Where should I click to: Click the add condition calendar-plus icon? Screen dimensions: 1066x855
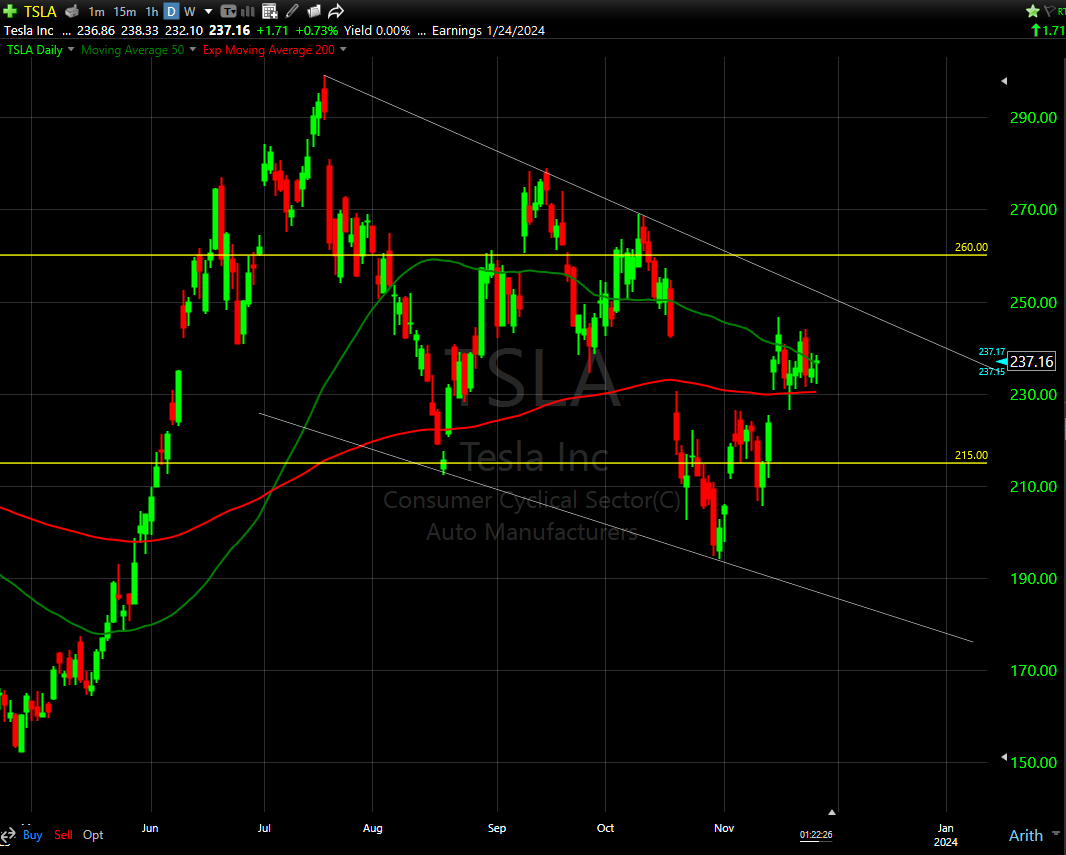tap(270, 12)
